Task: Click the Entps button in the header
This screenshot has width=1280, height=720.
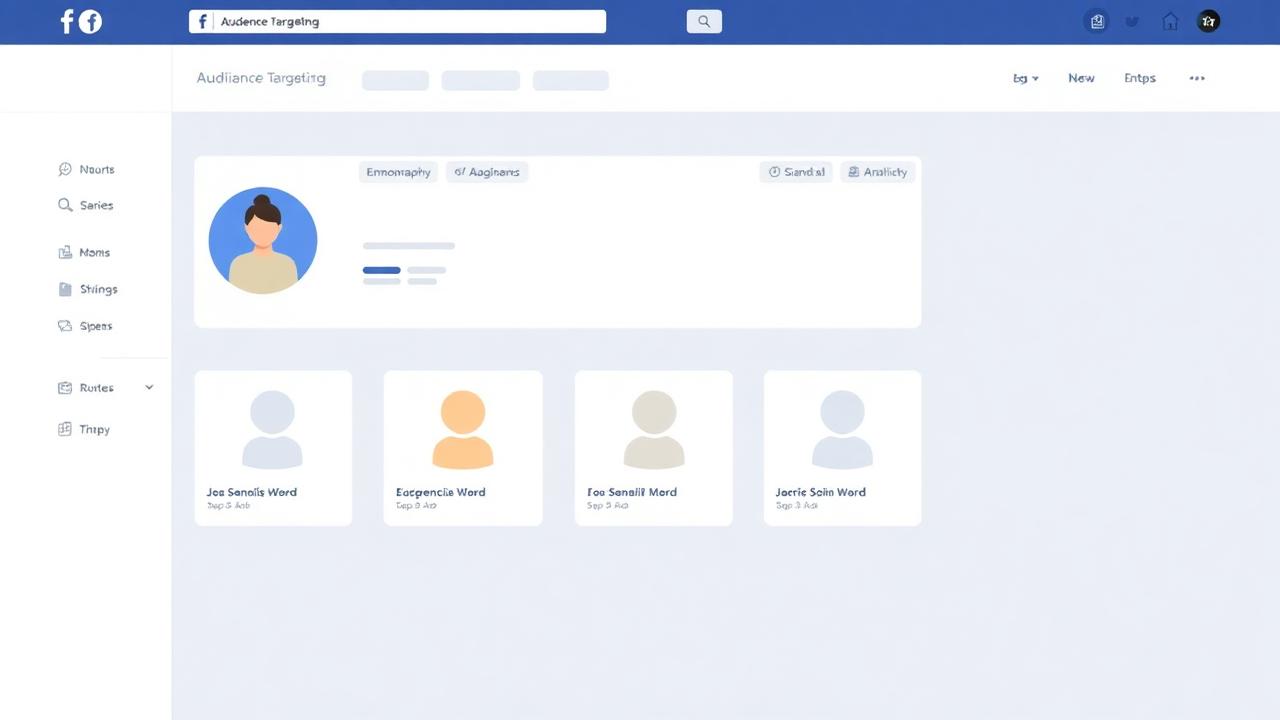Action: 1140,78
